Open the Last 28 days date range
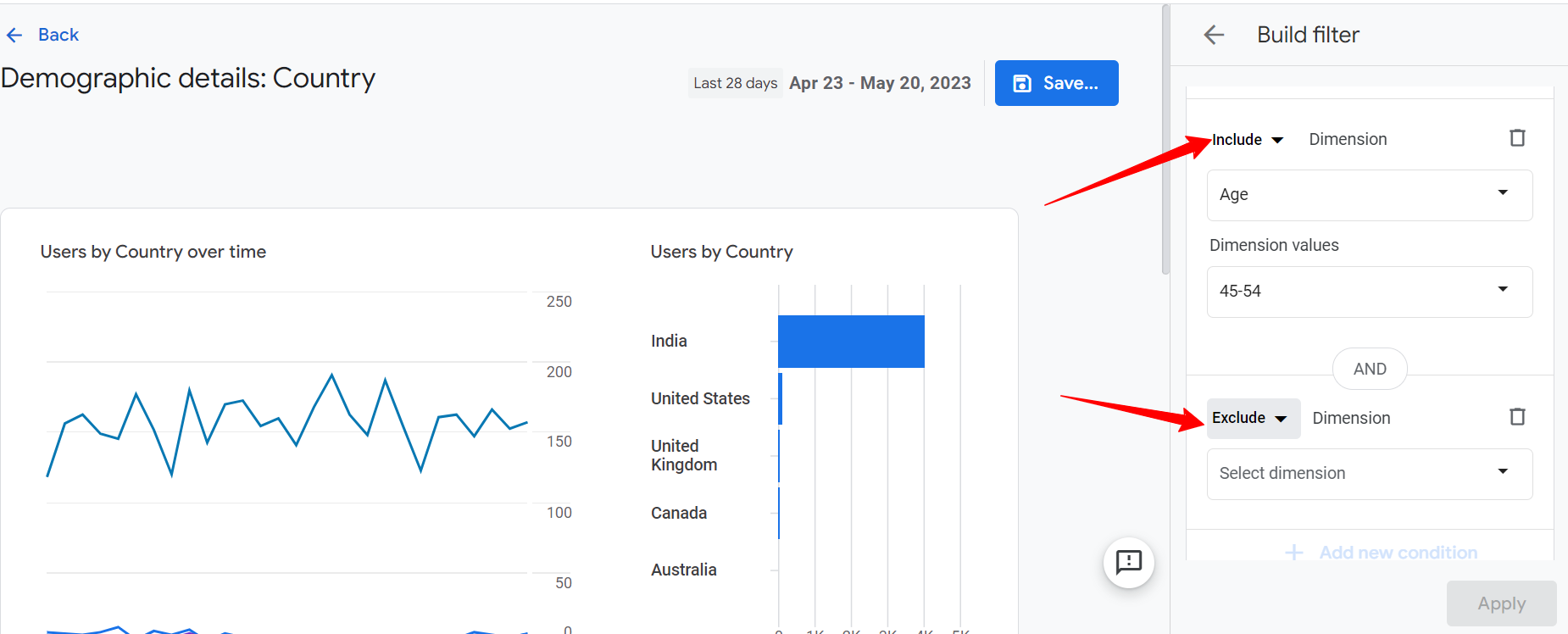Viewport: 1568px width, 634px height. click(x=735, y=83)
